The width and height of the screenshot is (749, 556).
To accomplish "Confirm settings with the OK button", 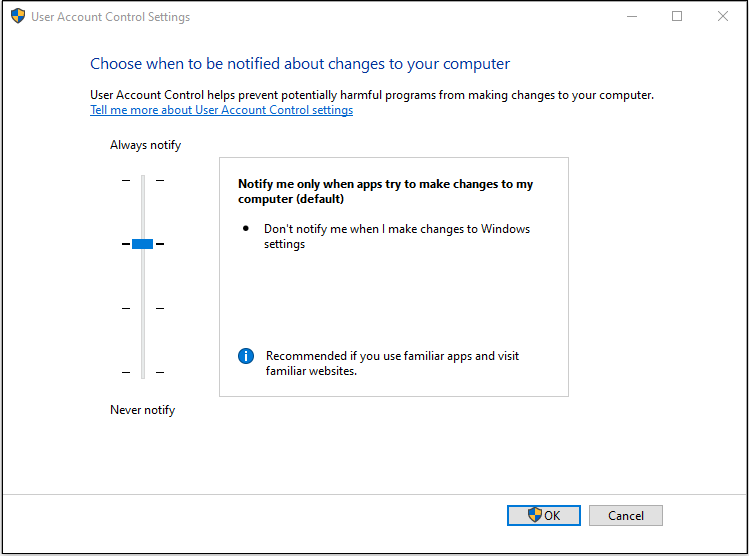I will click(x=544, y=515).
